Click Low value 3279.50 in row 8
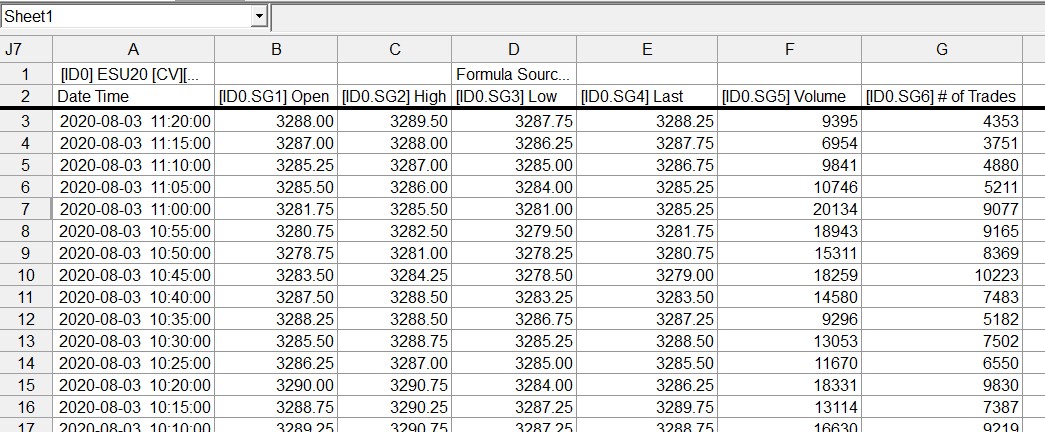1045x432 pixels. (x=514, y=231)
